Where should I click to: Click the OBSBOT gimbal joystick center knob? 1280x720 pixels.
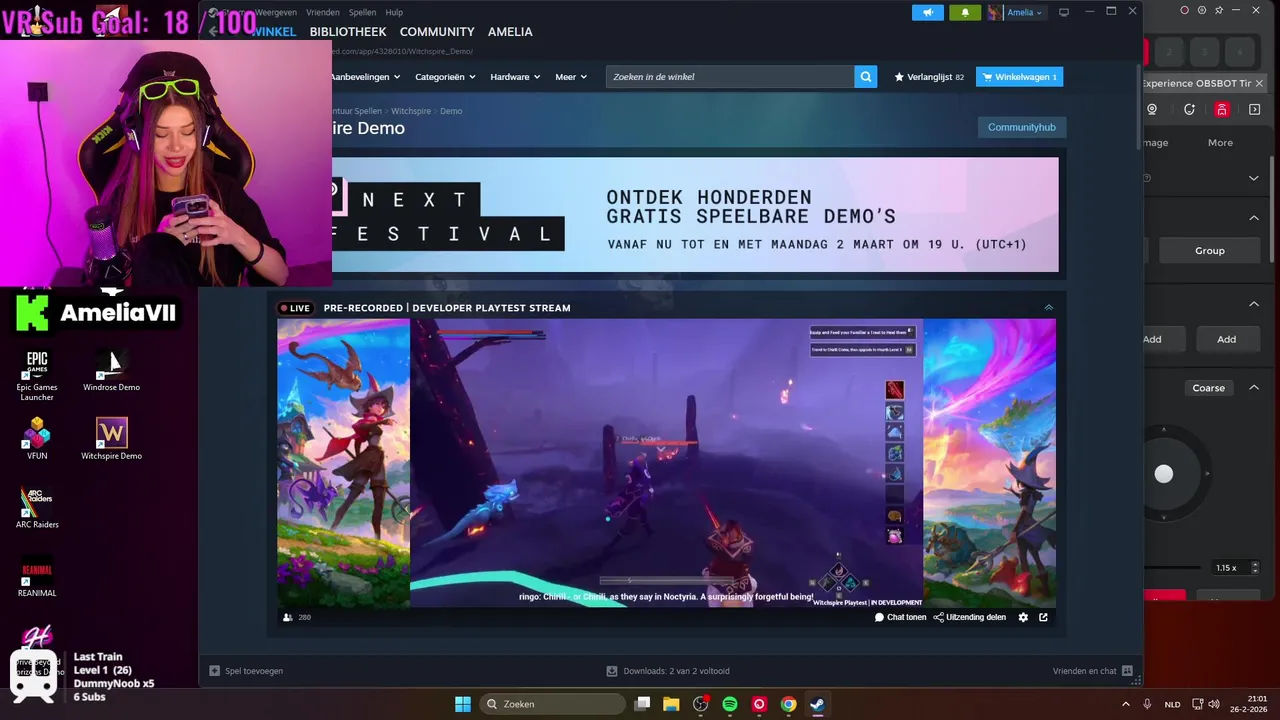[x=1164, y=474]
